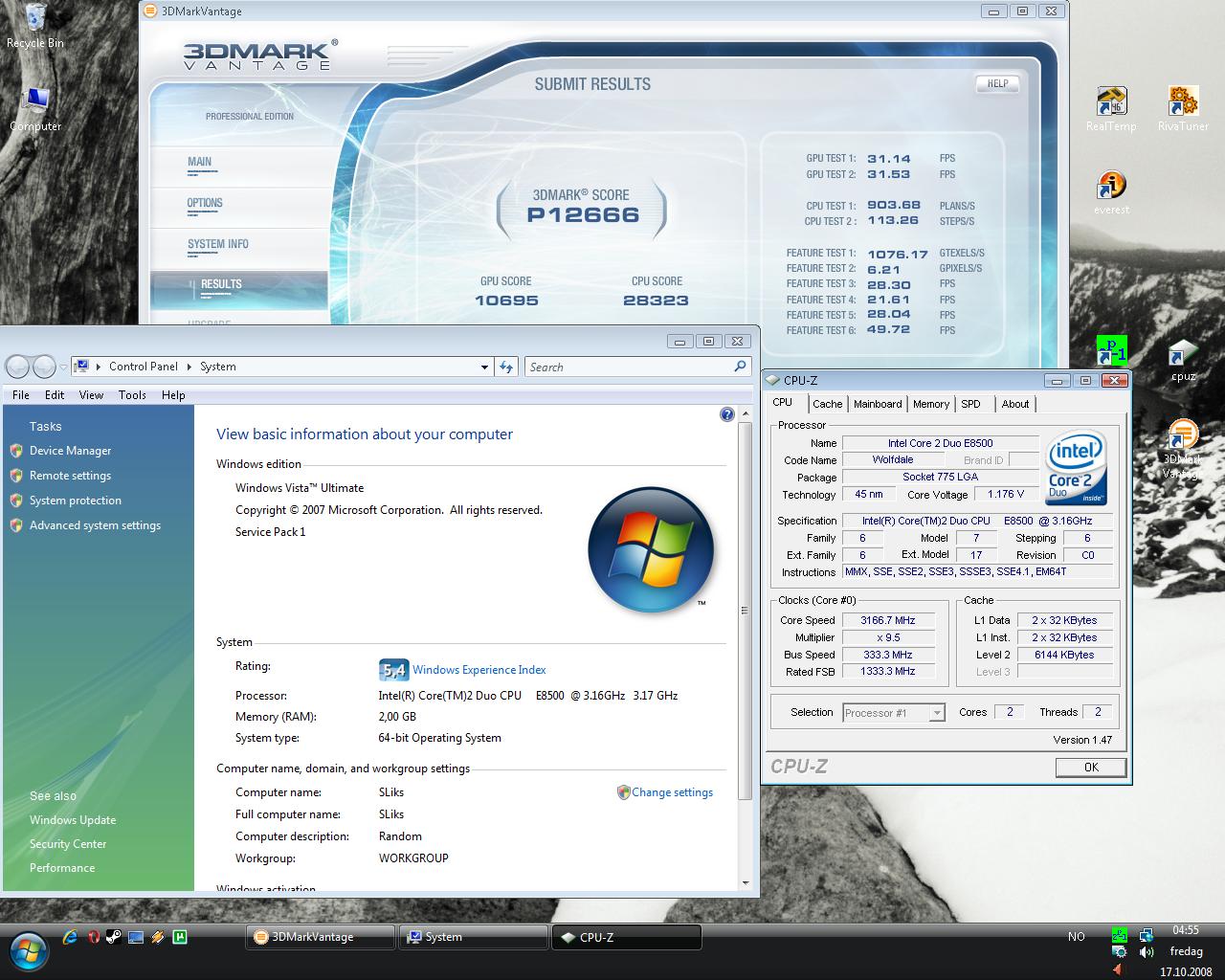Open the address bar history dropdown
The image size is (1225, 980).
tap(484, 367)
